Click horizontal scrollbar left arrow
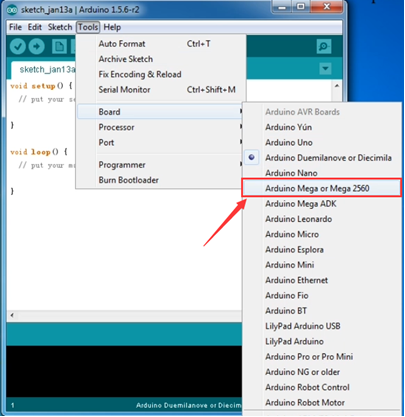The width and height of the screenshot is (405, 417). tap(12, 315)
